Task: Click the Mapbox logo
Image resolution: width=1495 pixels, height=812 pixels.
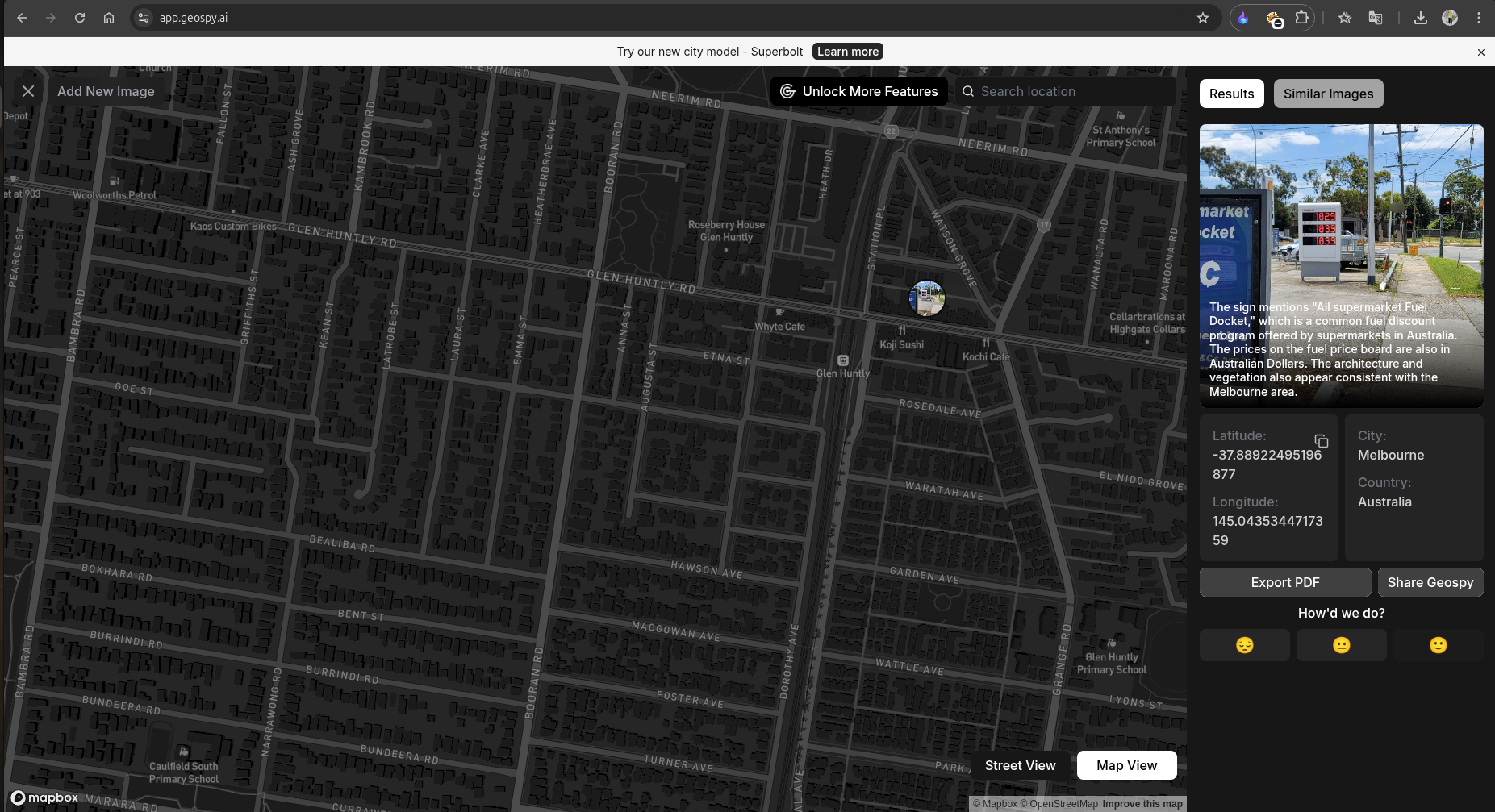Action: tap(44, 797)
